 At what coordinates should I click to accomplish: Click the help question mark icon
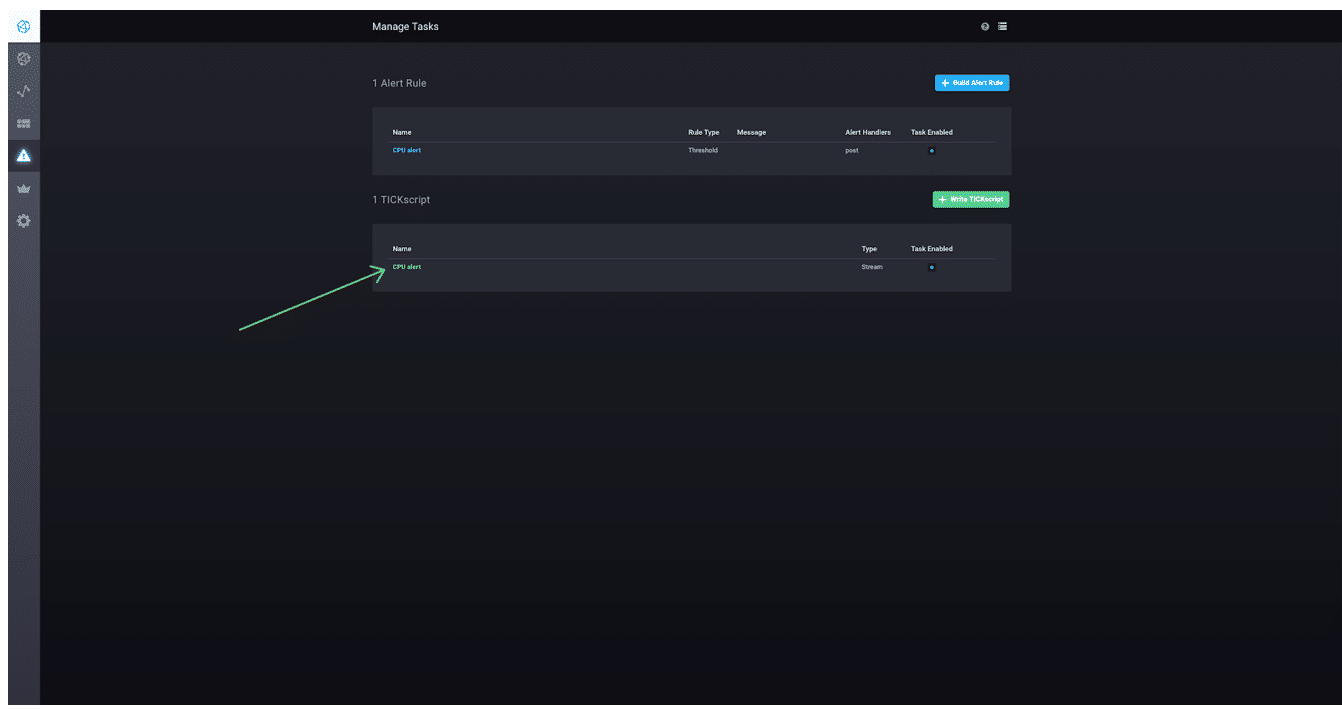point(985,26)
